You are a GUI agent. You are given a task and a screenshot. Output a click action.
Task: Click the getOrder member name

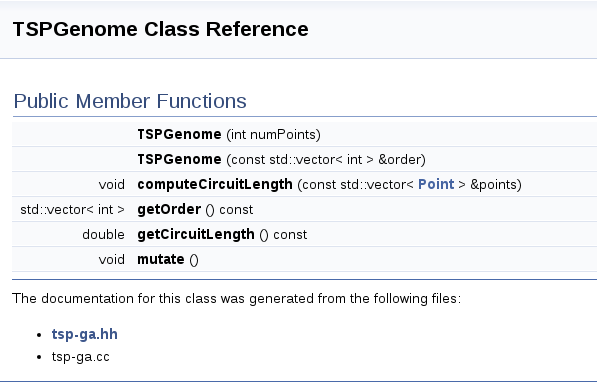[x=169, y=209]
